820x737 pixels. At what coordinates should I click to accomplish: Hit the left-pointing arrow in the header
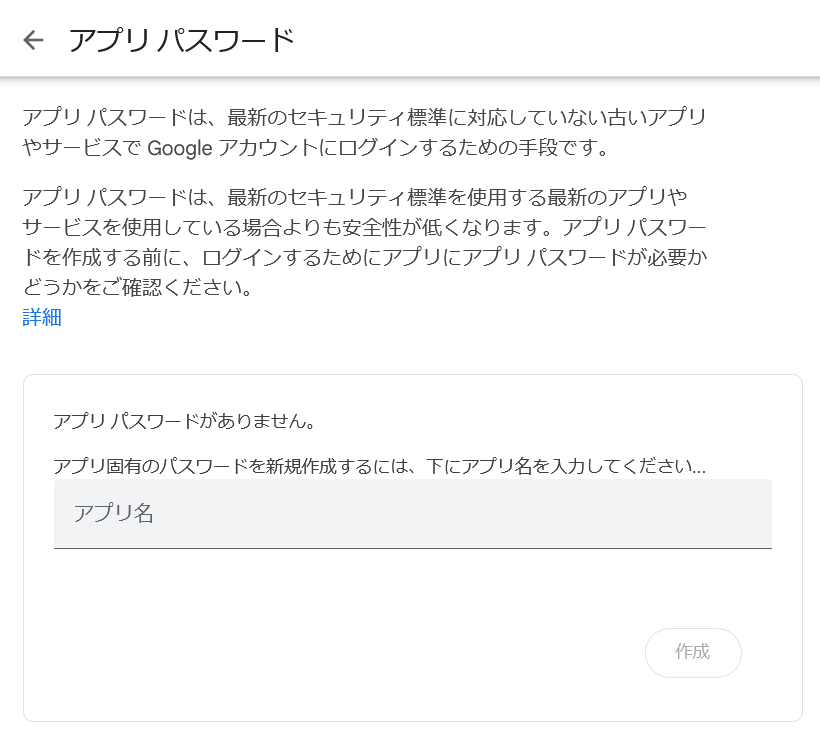pyautogui.click(x=33, y=40)
